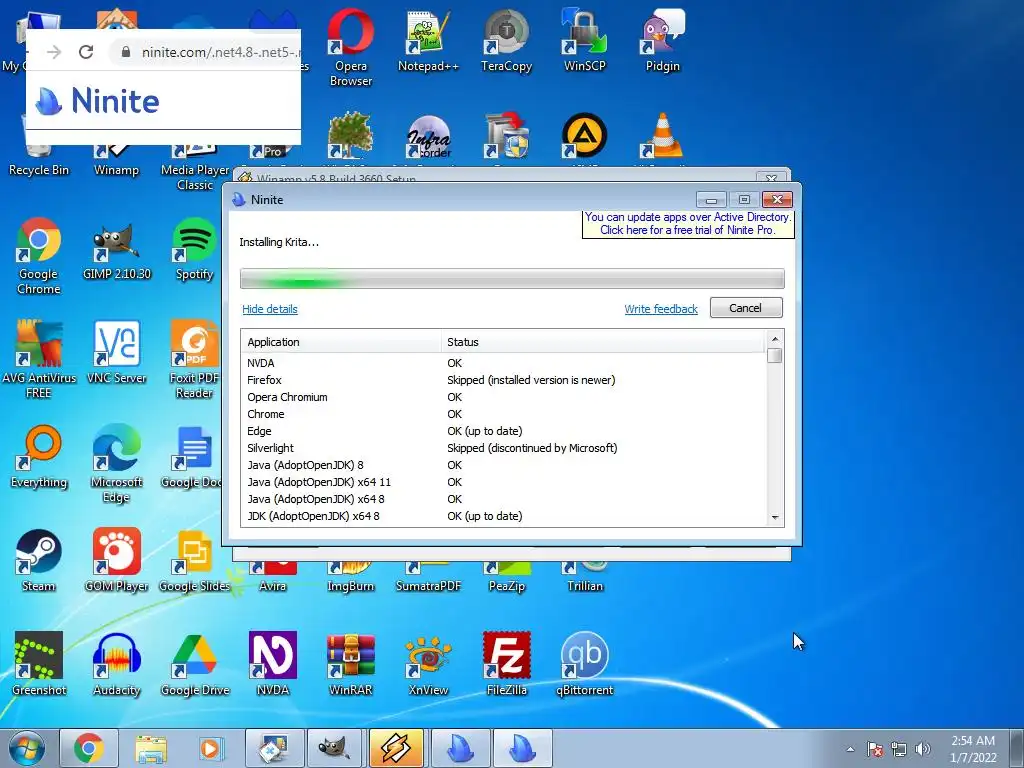The image size is (1024, 768).
Task: Launch Microsoft Edge desktop icon
Action: coord(117,464)
